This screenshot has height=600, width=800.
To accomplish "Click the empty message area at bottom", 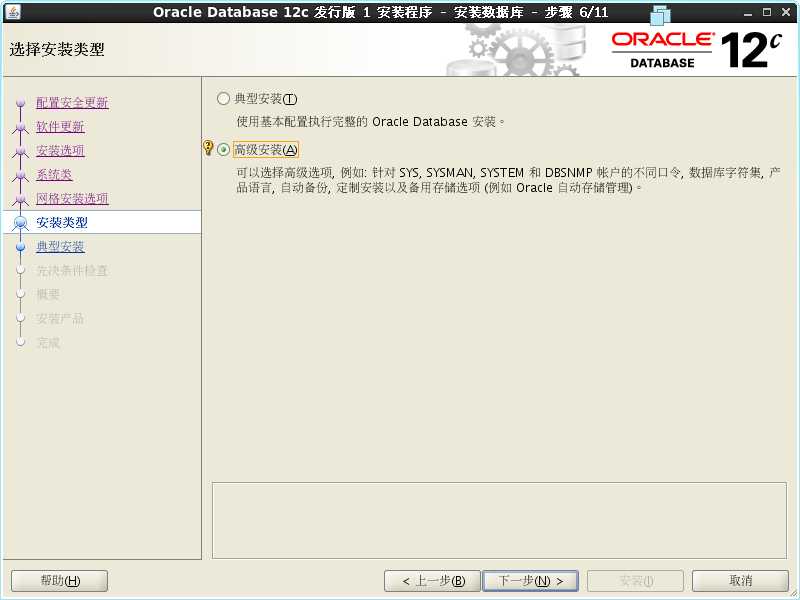I will click(499, 520).
